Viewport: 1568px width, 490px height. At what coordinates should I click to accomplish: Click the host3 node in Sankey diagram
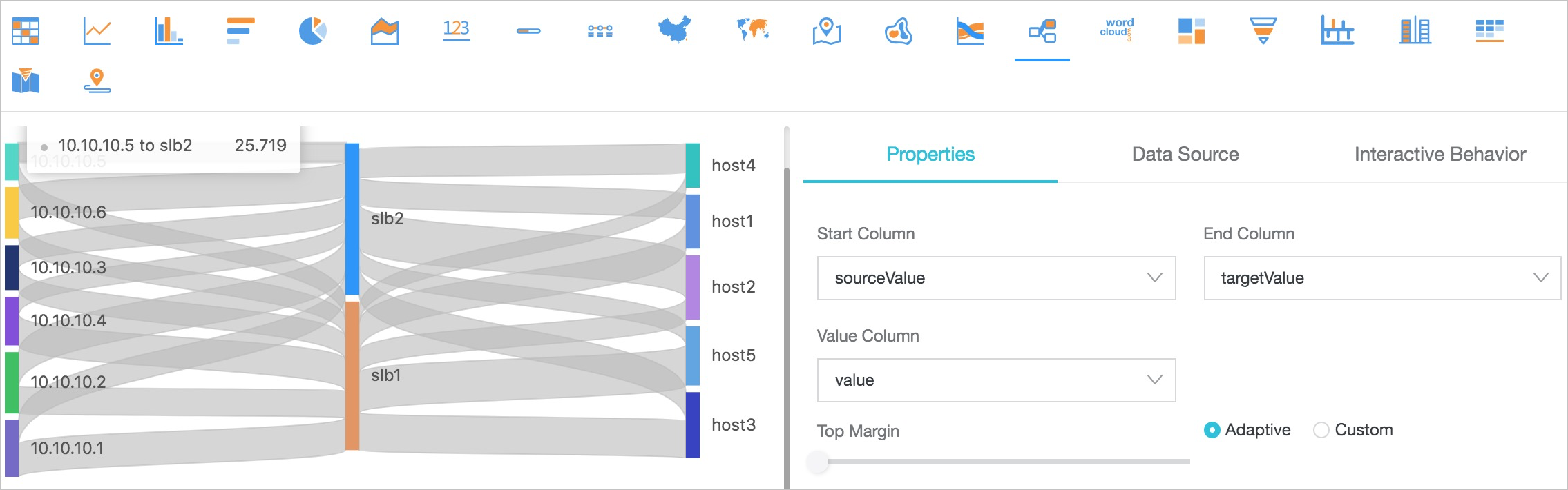tap(692, 424)
